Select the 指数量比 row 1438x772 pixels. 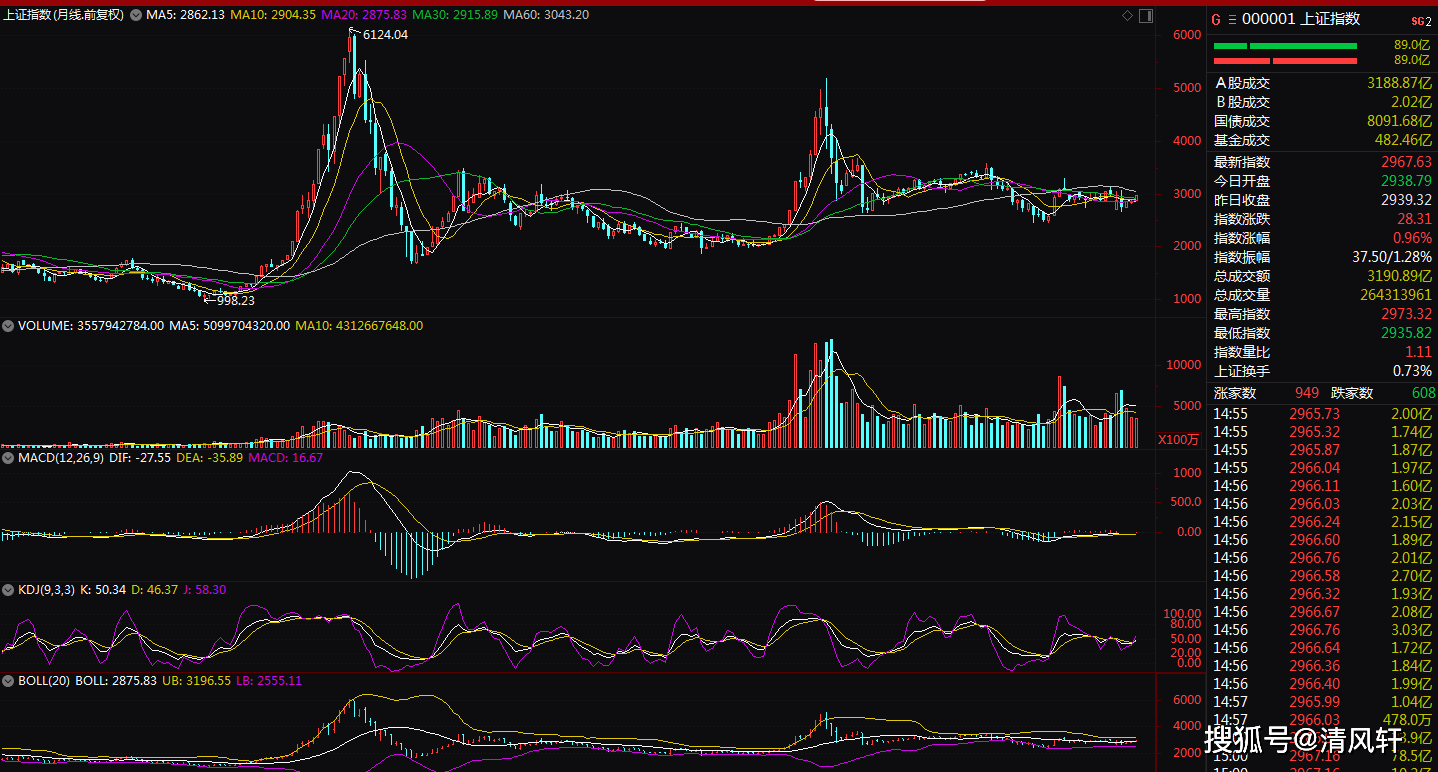(x=1322, y=352)
